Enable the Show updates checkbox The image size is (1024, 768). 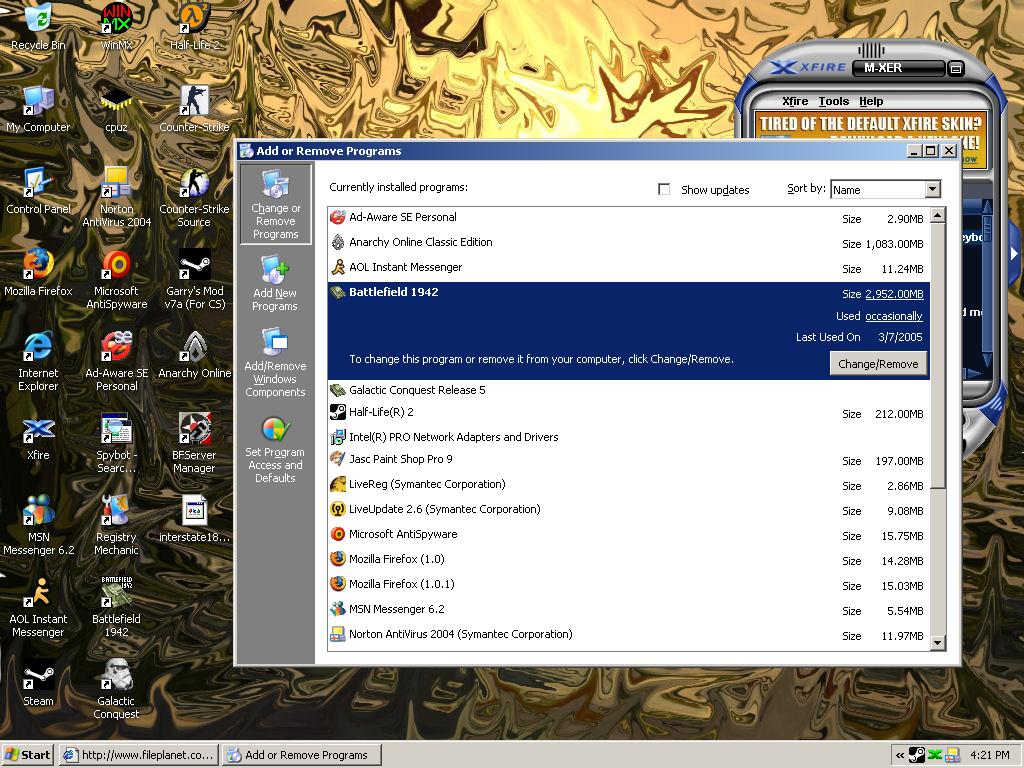point(664,189)
